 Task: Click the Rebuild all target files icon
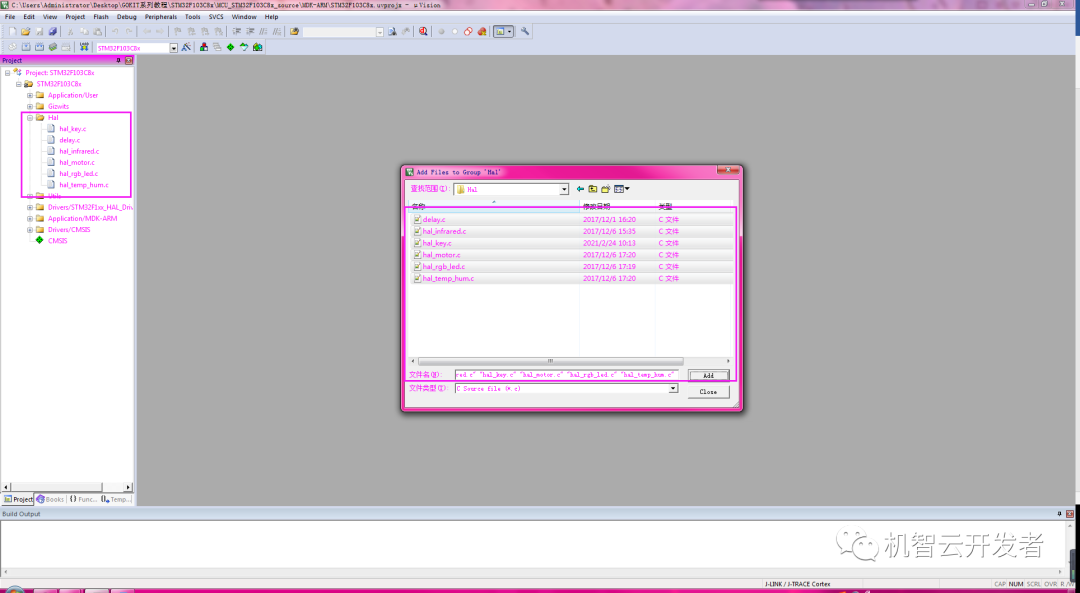point(38,45)
